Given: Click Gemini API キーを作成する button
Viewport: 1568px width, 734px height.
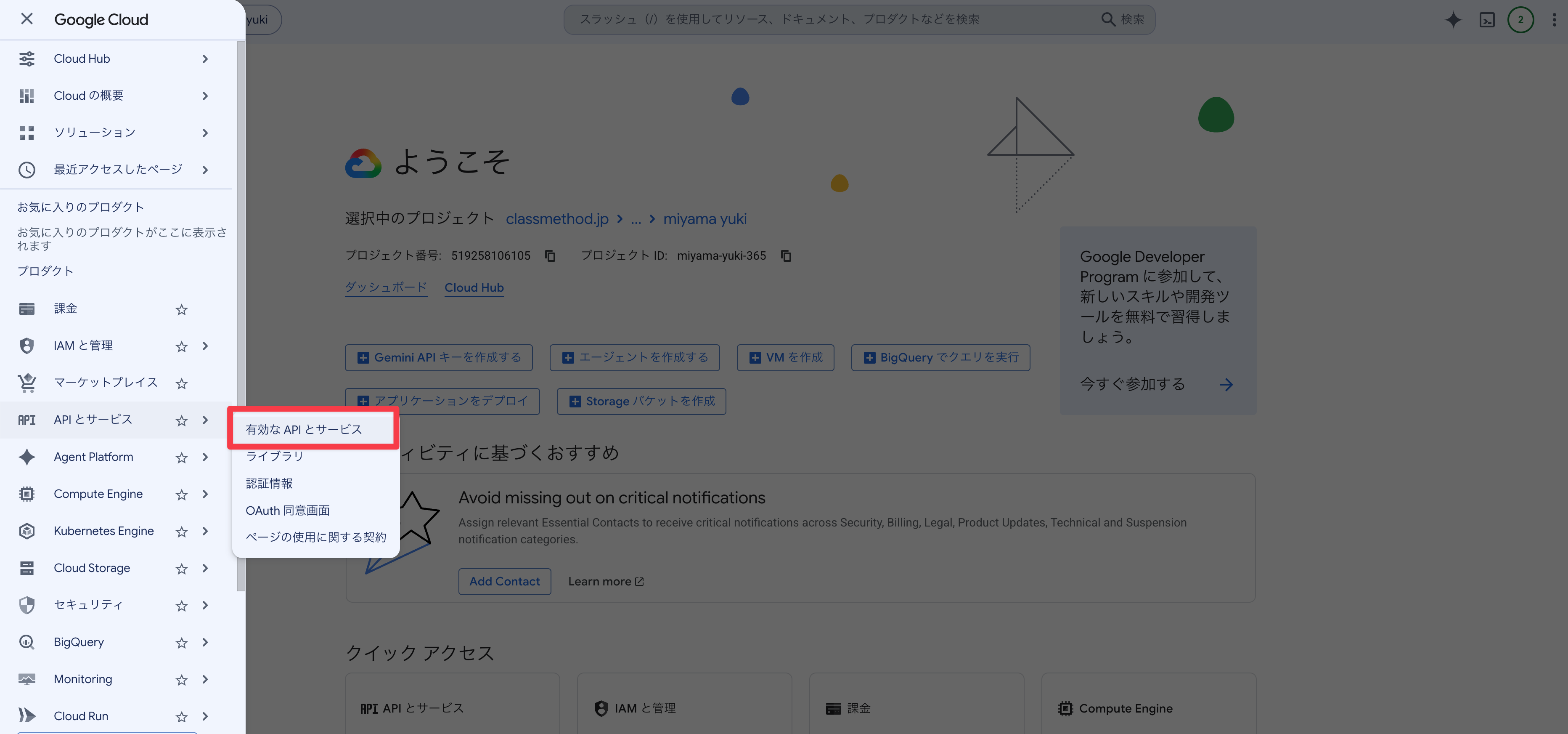Looking at the screenshot, I should click(438, 358).
